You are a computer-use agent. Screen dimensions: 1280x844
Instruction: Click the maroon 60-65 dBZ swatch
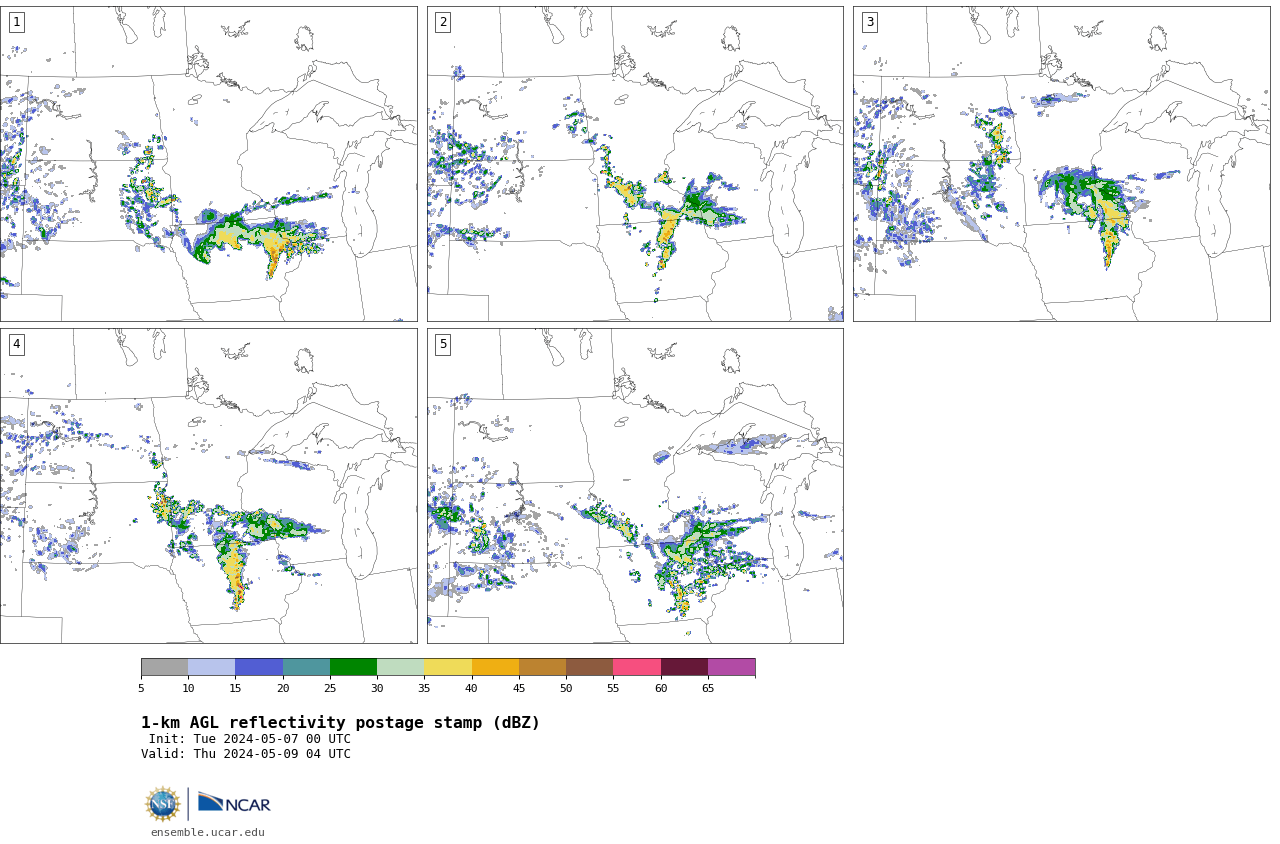[x=684, y=667]
